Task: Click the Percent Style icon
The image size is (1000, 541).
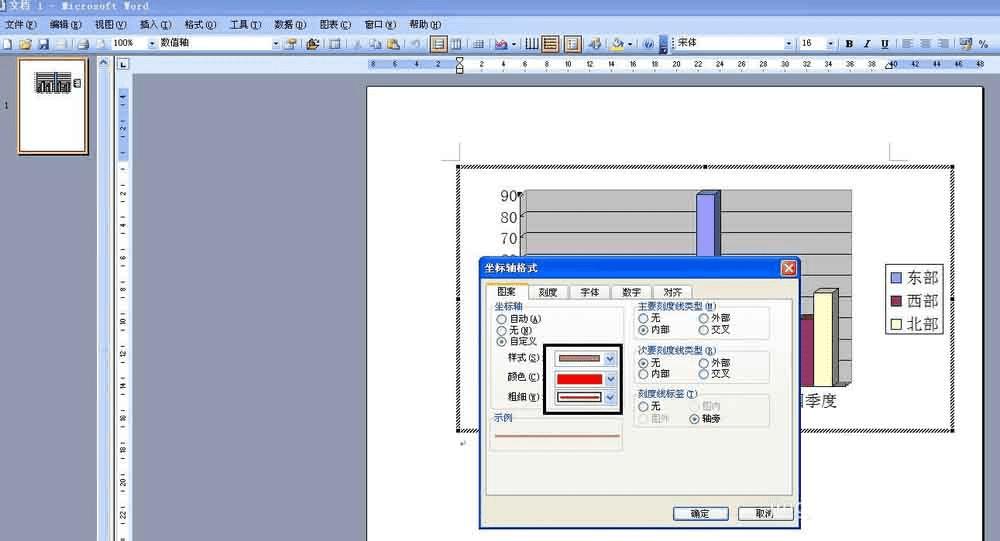Action: tap(983, 43)
